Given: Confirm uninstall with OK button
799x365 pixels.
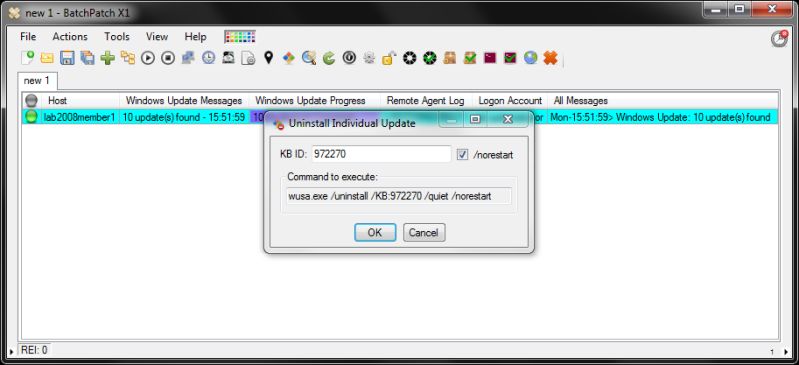Looking at the screenshot, I should coord(375,232).
